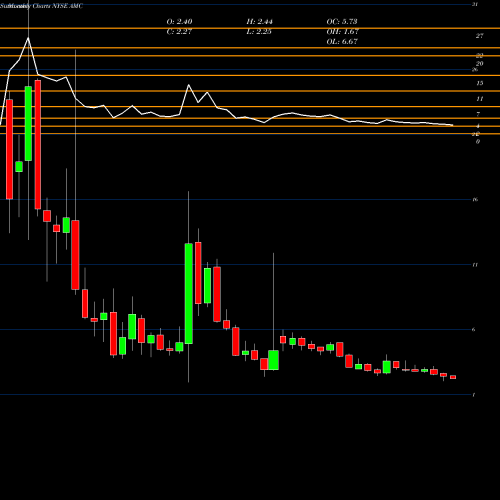Select the OH: 1.67 percentage readout
The height and width of the screenshot is (500, 500).
(x=342, y=32)
